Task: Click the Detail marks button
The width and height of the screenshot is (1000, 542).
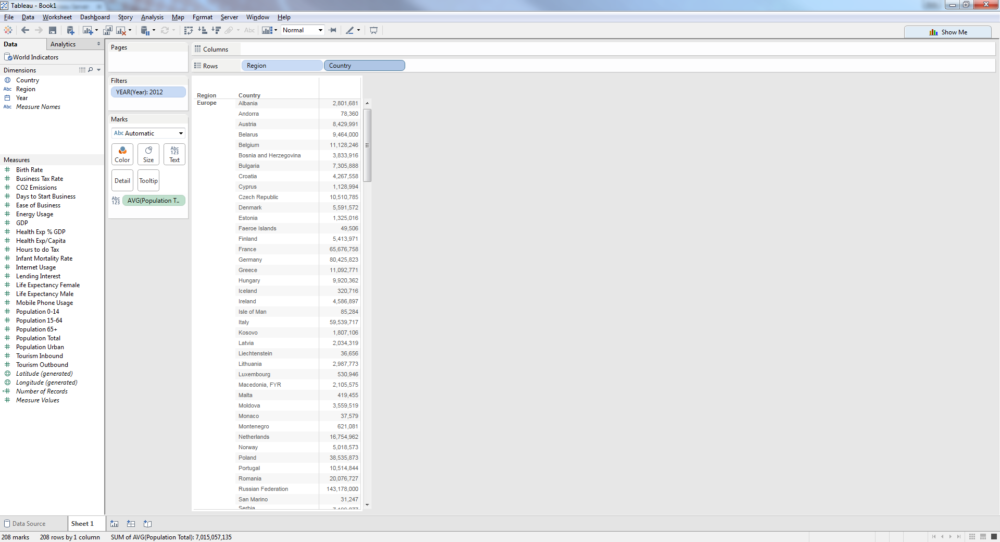Action: [122, 181]
